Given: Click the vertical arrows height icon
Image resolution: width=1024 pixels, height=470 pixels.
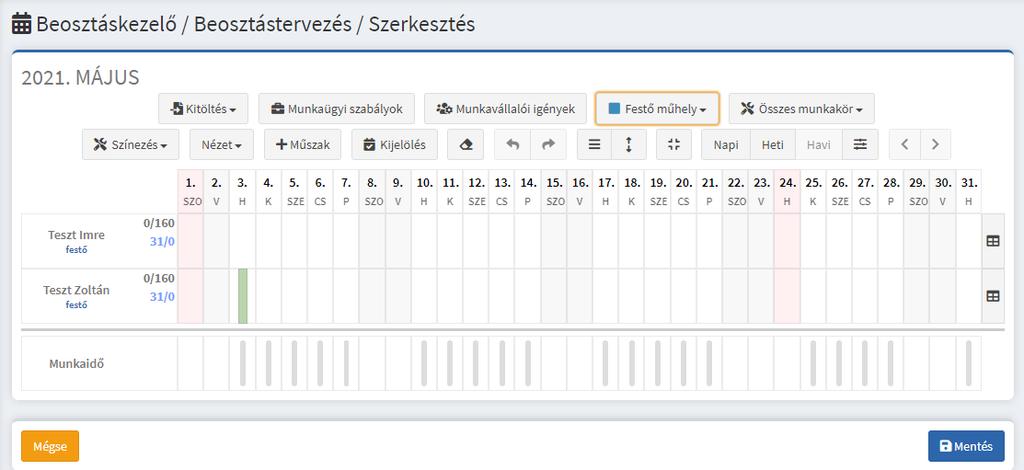Looking at the screenshot, I should (x=629, y=145).
